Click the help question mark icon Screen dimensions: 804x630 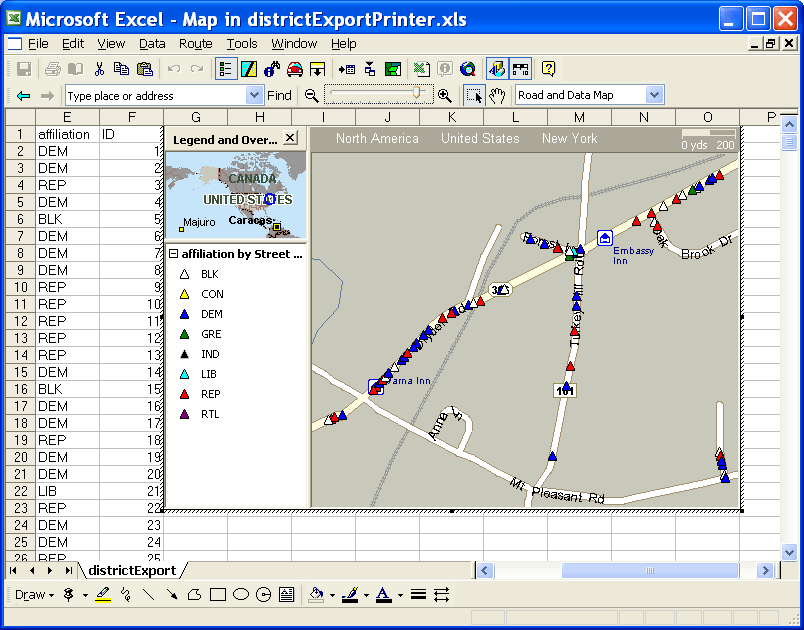point(548,69)
